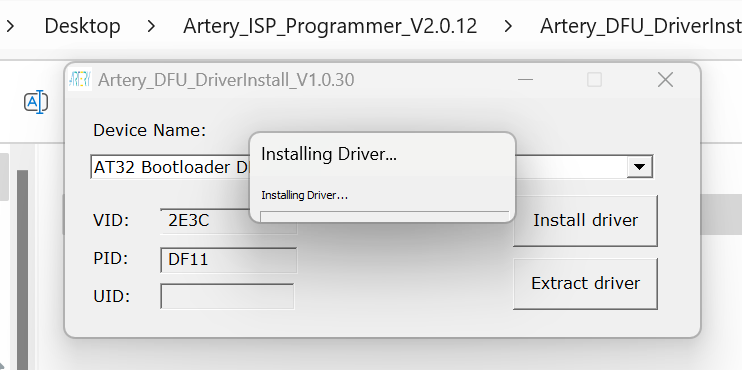Click the Installing Driver dialog title
This screenshot has width=742, height=370.
coord(329,154)
